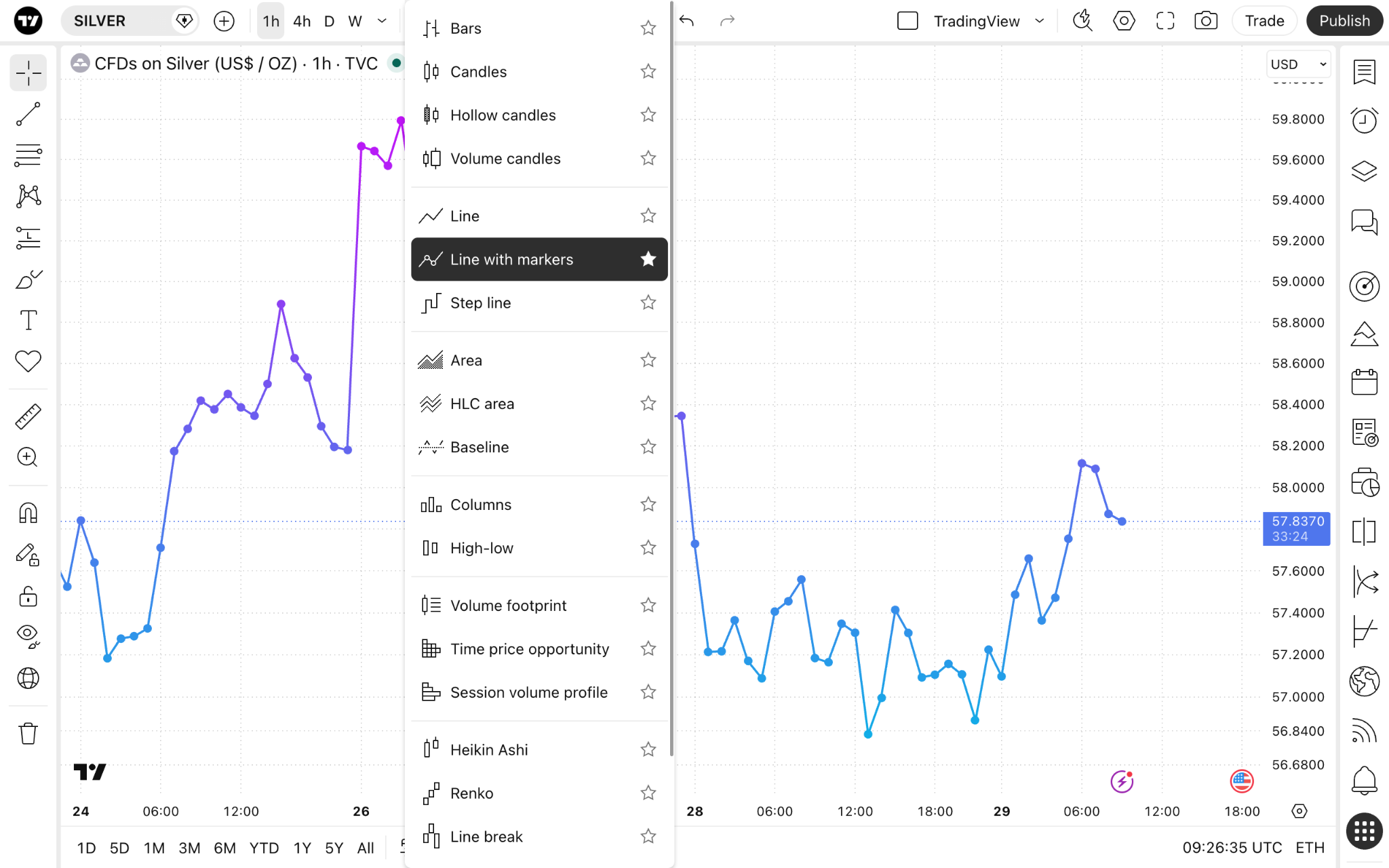Screen dimensions: 1389x868
Task: Open the Fibonacci retracement tool
Action: (28, 155)
